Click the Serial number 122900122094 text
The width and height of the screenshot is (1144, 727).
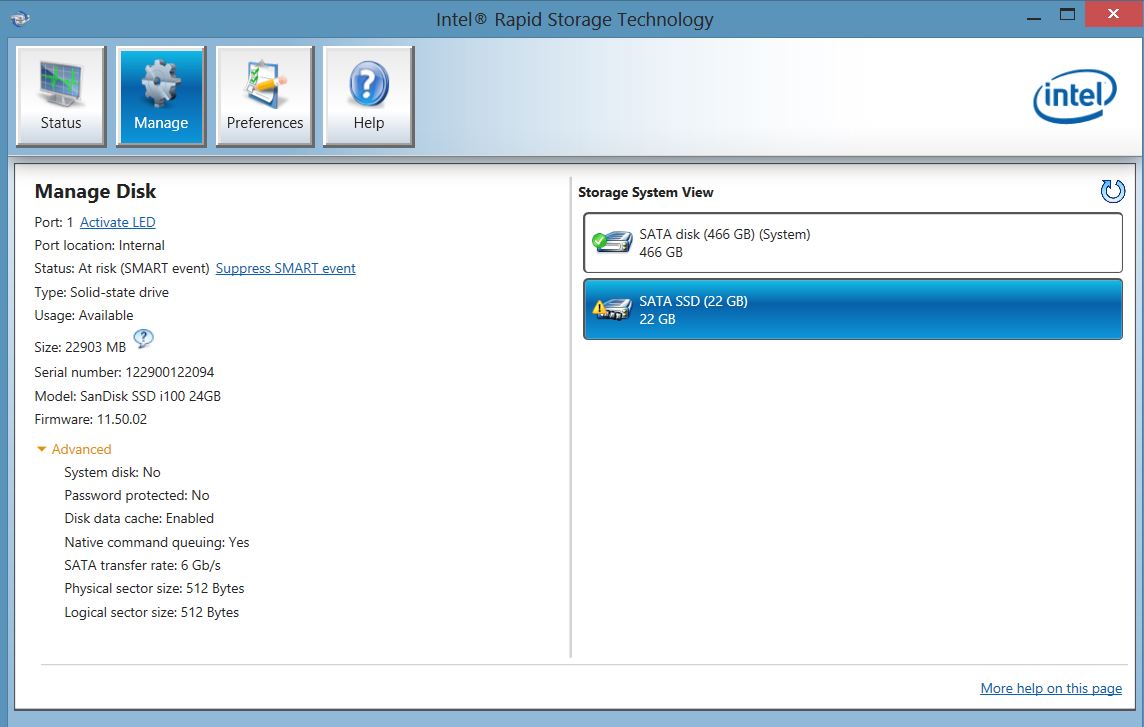click(124, 372)
